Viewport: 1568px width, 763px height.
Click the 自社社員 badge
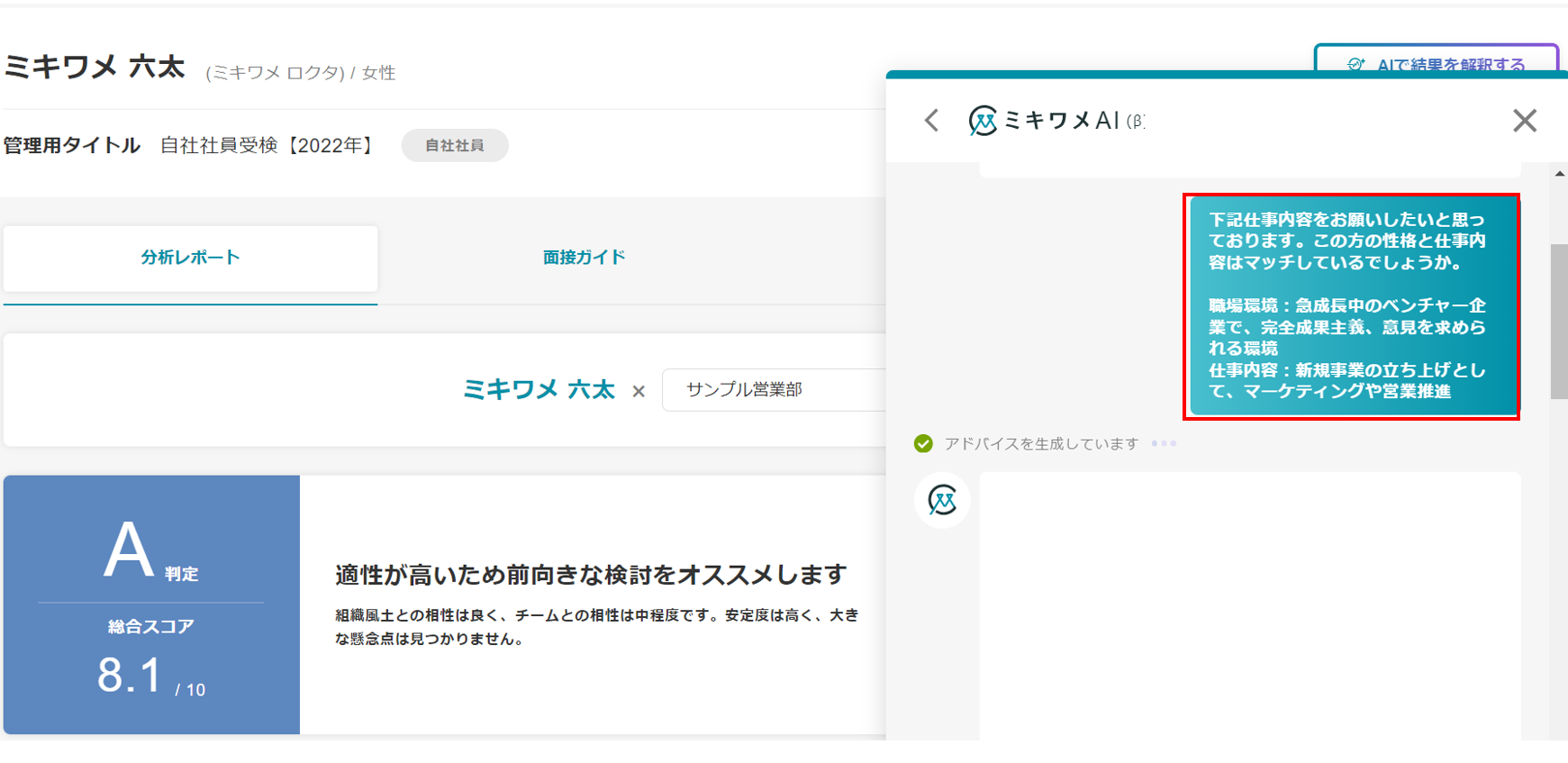pyautogui.click(x=455, y=145)
